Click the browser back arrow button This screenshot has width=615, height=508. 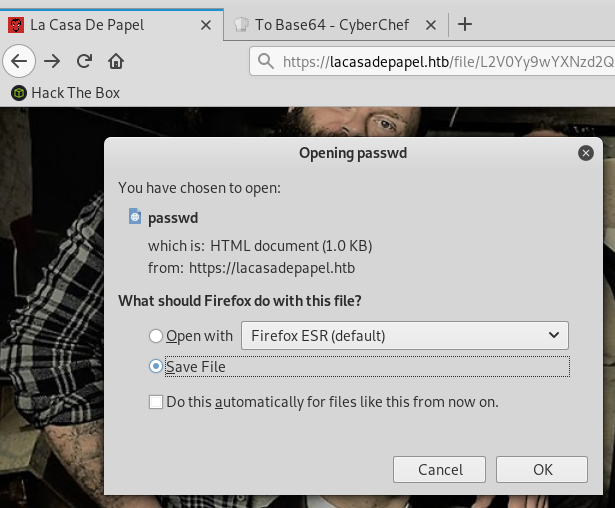click(19, 62)
